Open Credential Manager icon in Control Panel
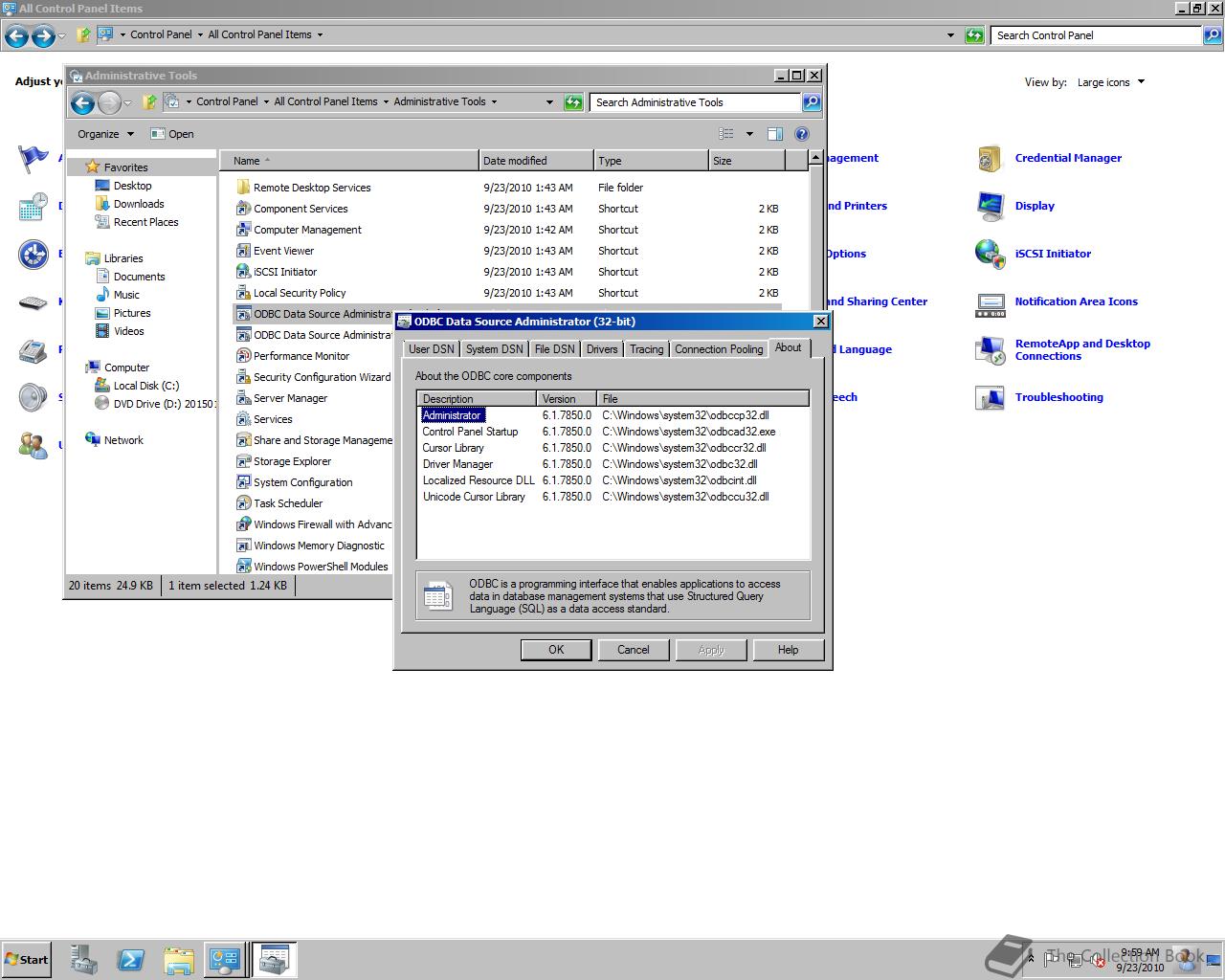The height and width of the screenshot is (980, 1225). pyautogui.click(x=990, y=158)
